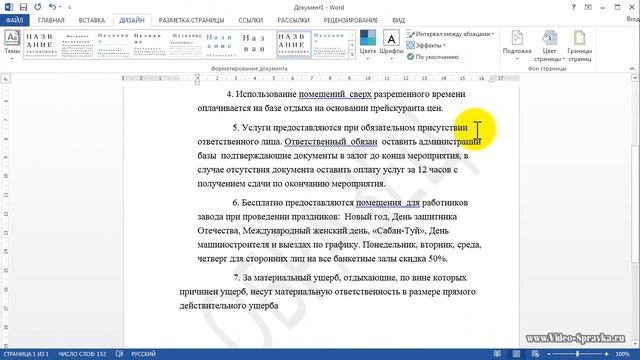Click По умолчанию set as default button

click(433, 57)
